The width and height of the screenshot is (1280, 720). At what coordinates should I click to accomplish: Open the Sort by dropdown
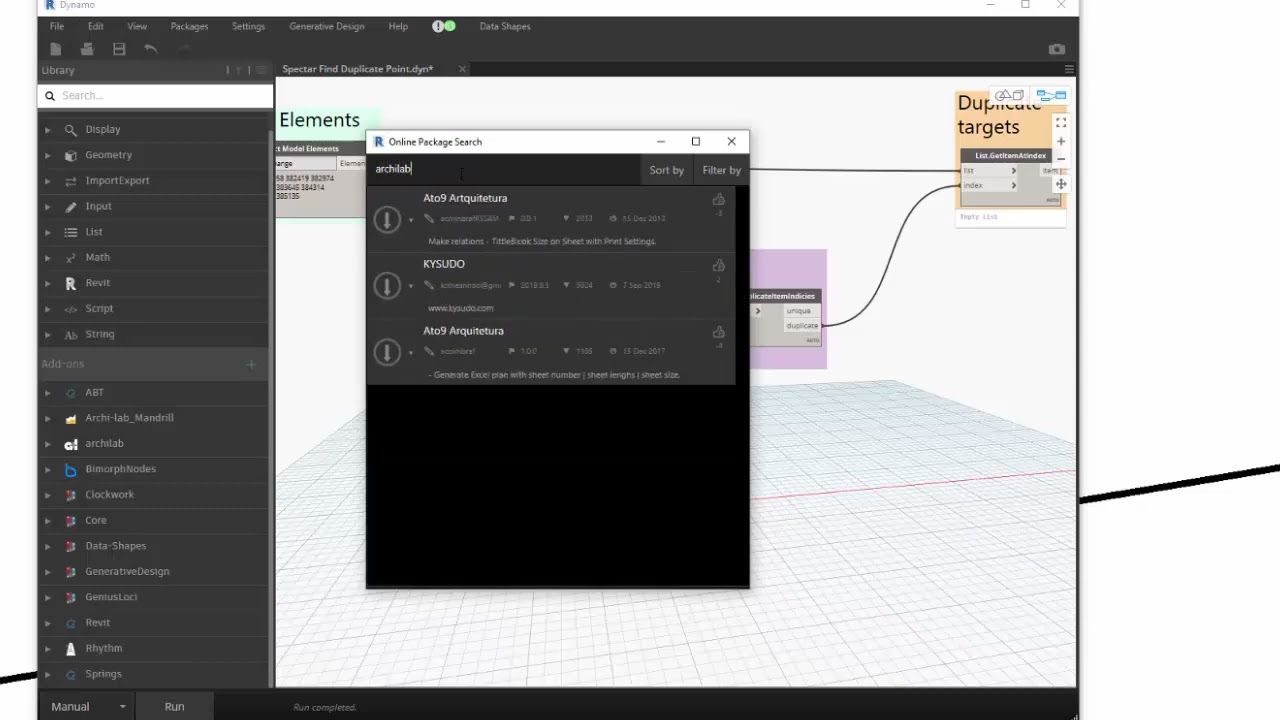click(x=666, y=170)
